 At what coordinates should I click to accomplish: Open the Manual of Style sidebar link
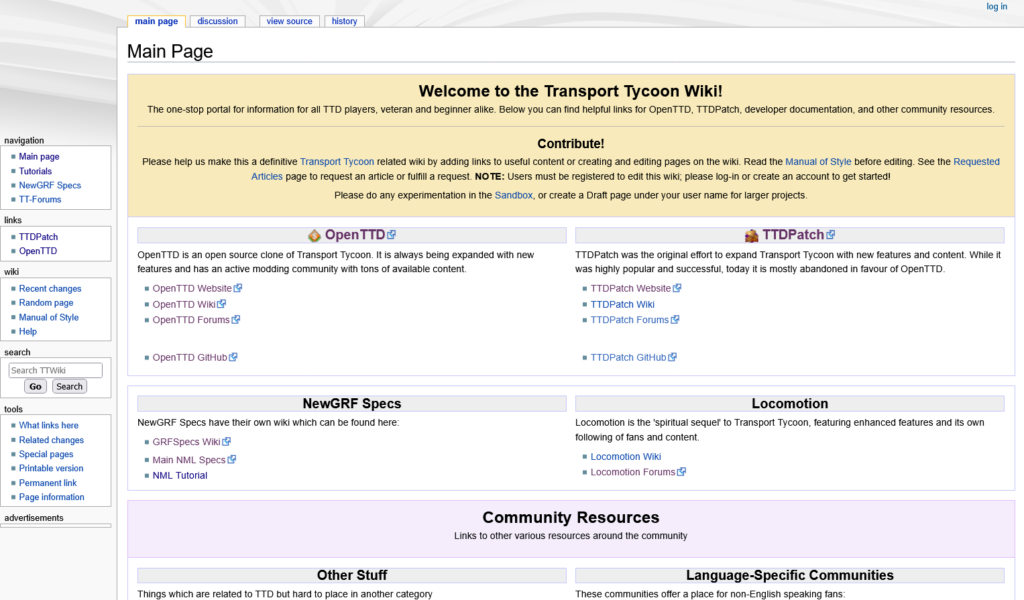click(x=48, y=317)
